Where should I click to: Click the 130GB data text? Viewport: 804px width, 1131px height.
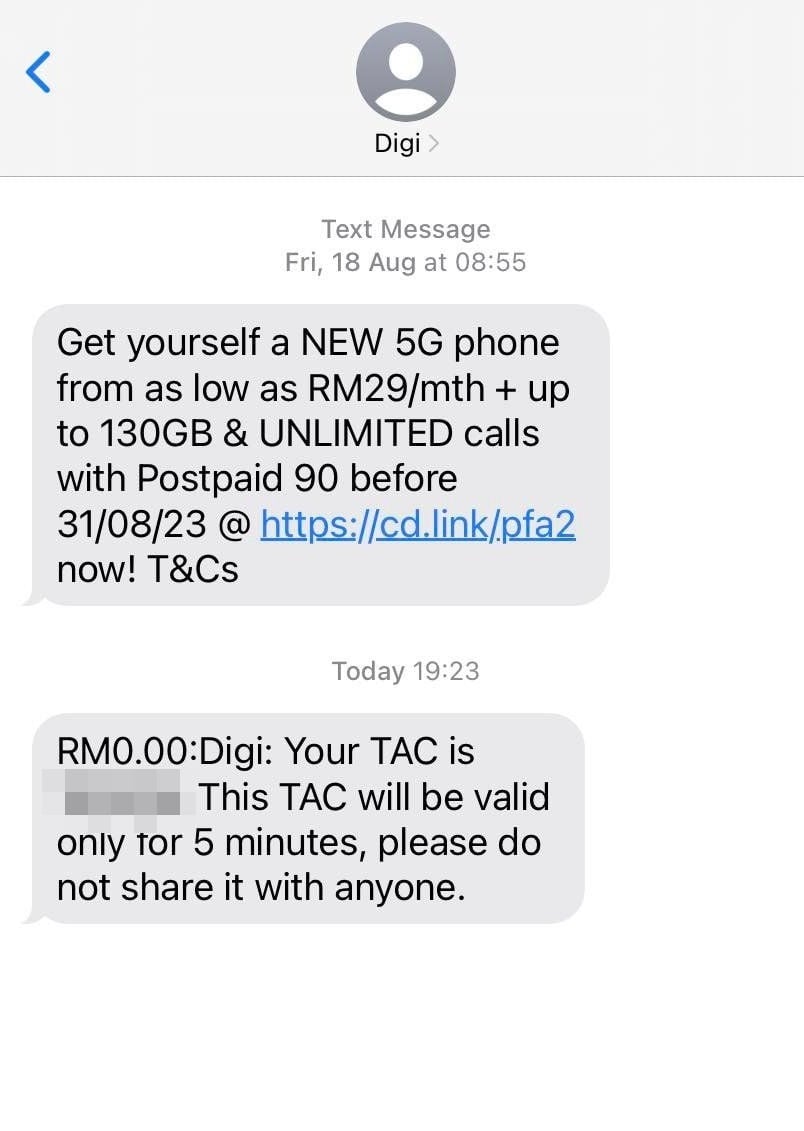point(156,434)
